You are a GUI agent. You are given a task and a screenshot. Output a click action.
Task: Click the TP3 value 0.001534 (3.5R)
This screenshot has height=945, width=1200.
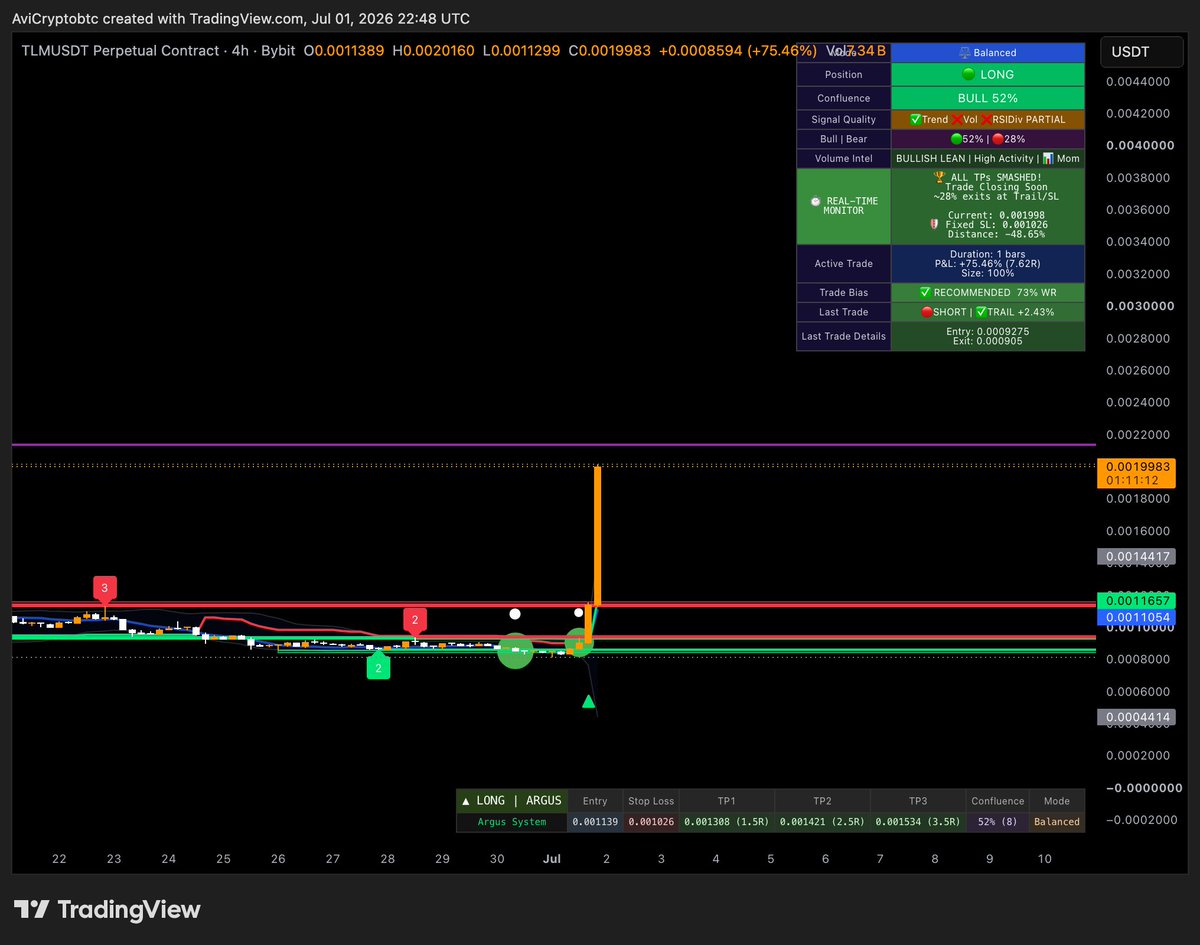coord(918,822)
